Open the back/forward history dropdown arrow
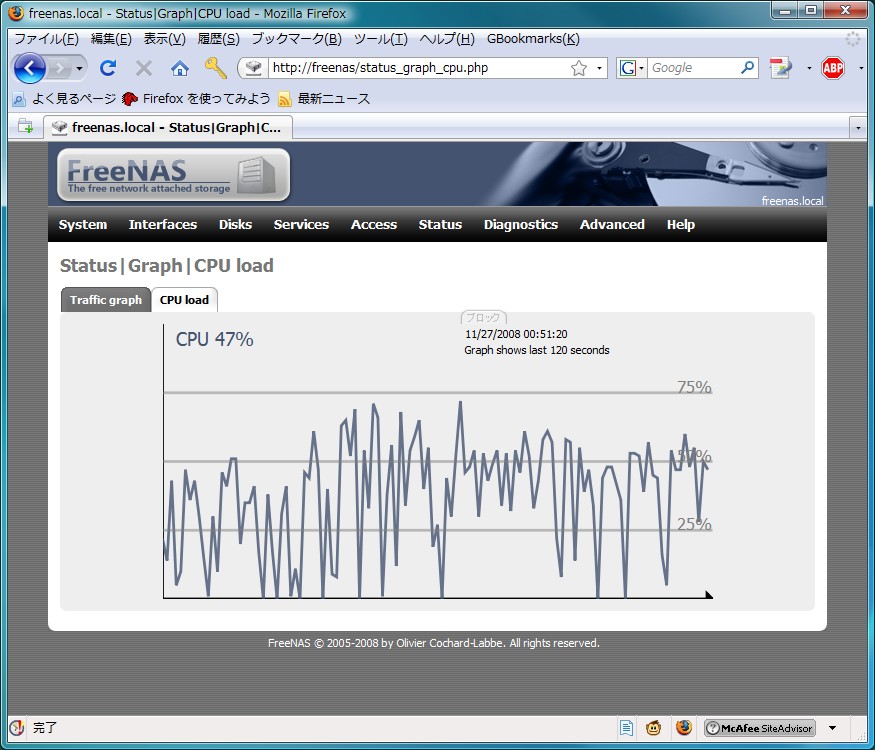 click(x=79, y=69)
